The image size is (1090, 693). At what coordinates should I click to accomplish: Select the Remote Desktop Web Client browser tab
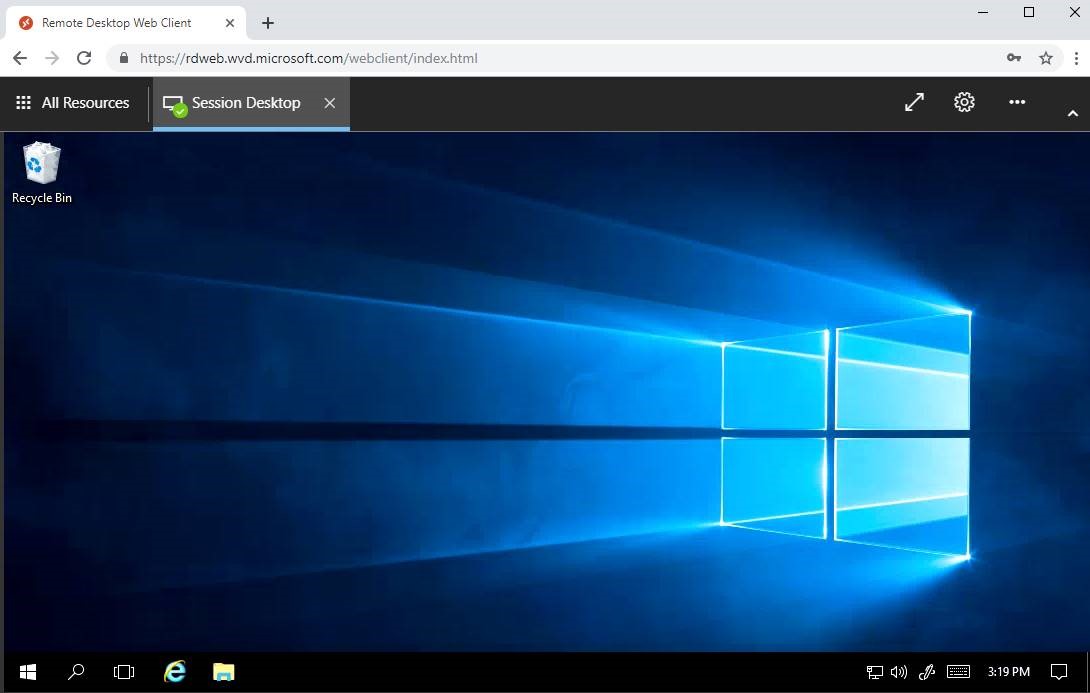click(126, 23)
